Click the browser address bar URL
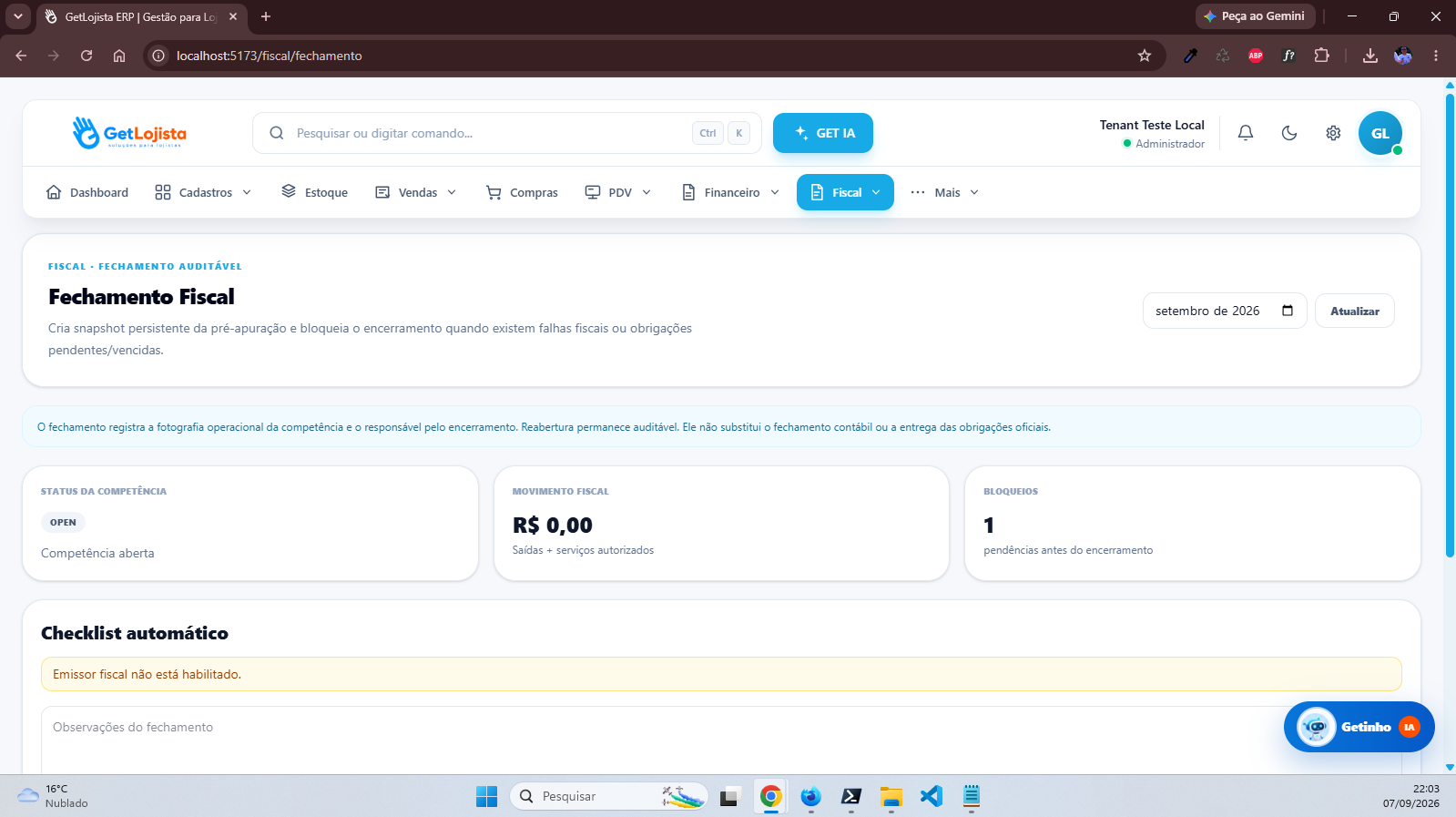1456x817 pixels. pyautogui.click(x=270, y=56)
